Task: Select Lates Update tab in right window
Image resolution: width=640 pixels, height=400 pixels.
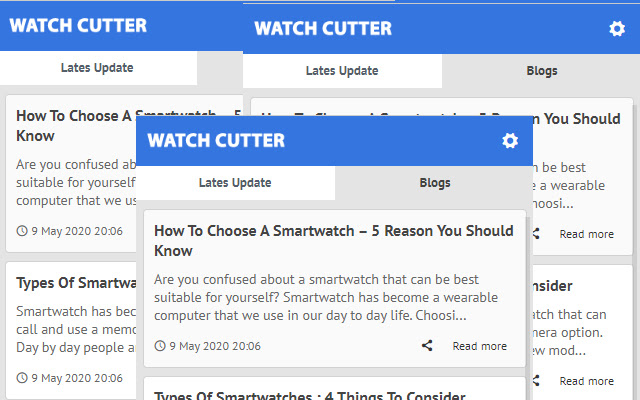Action: (x=342, y=71)
